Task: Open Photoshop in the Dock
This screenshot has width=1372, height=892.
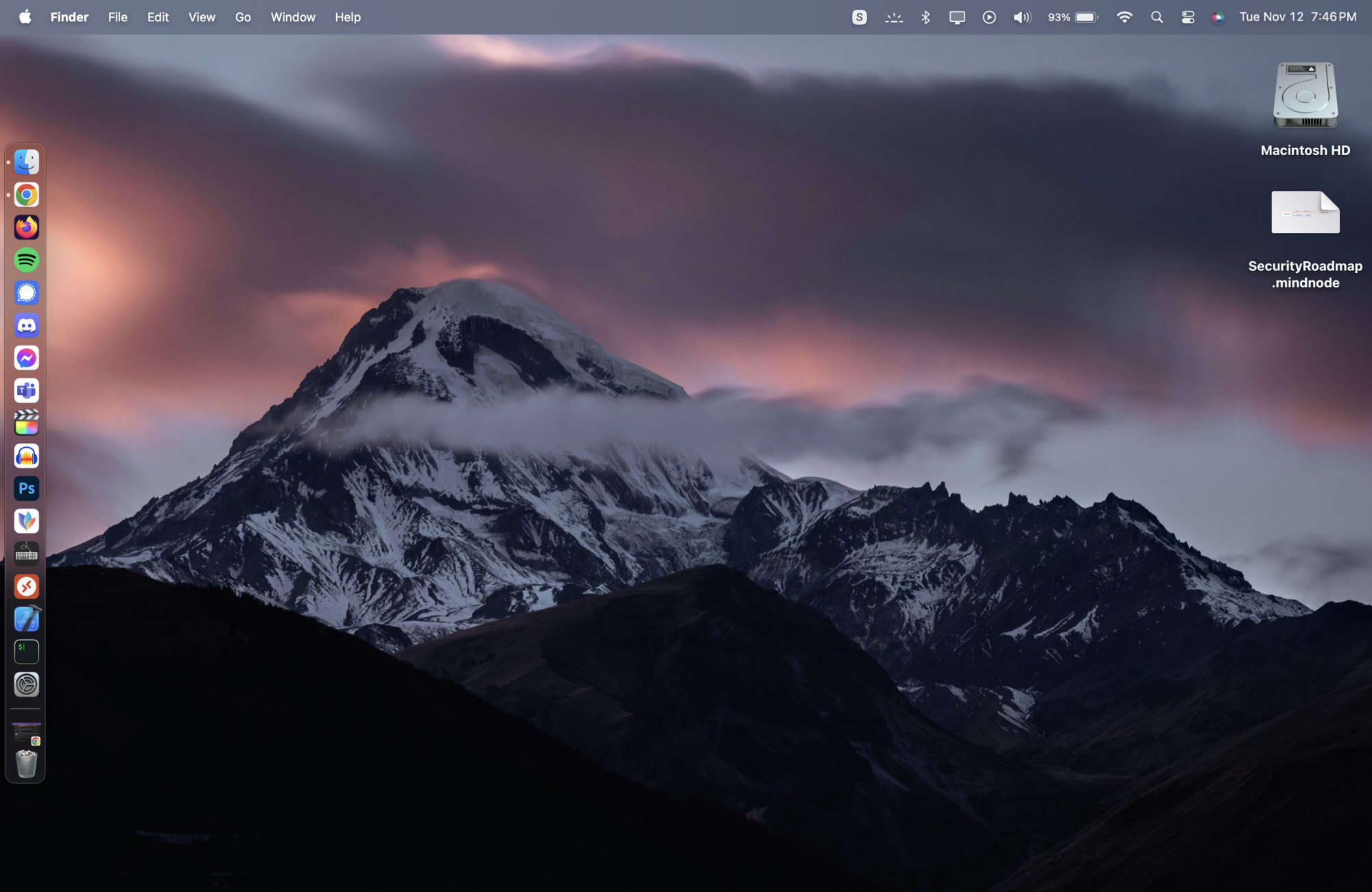Action: click(26, 488)
